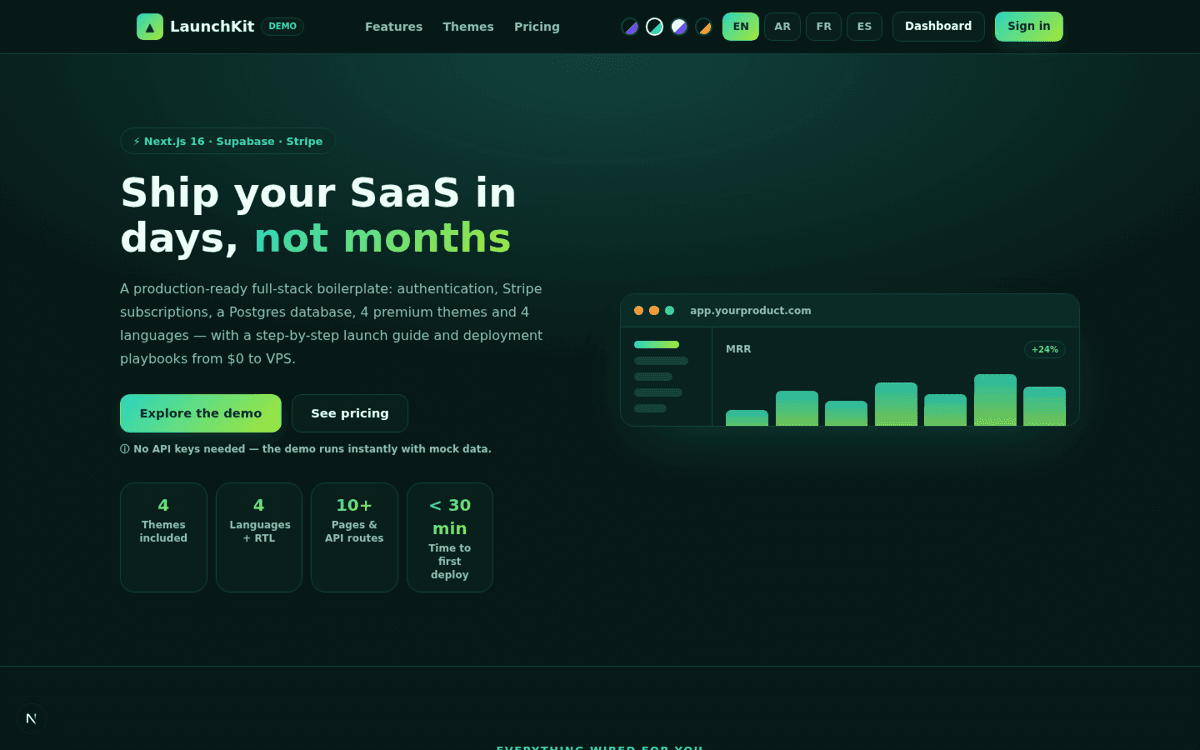Click the Dashboard button

tap(938, 26)
